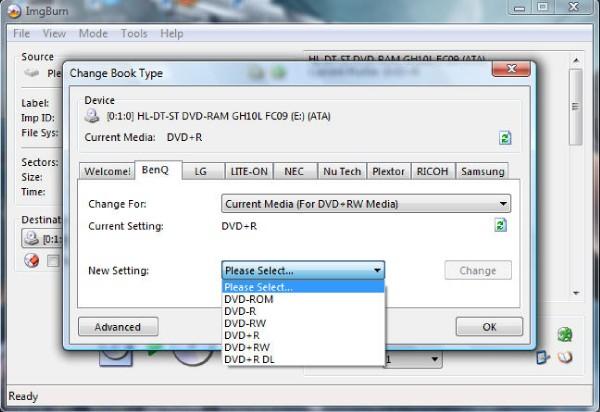Viewport: 600px width, 412px height.
Task: Open the Destination drive dropdown in ImgBurn
Action: 42,239
